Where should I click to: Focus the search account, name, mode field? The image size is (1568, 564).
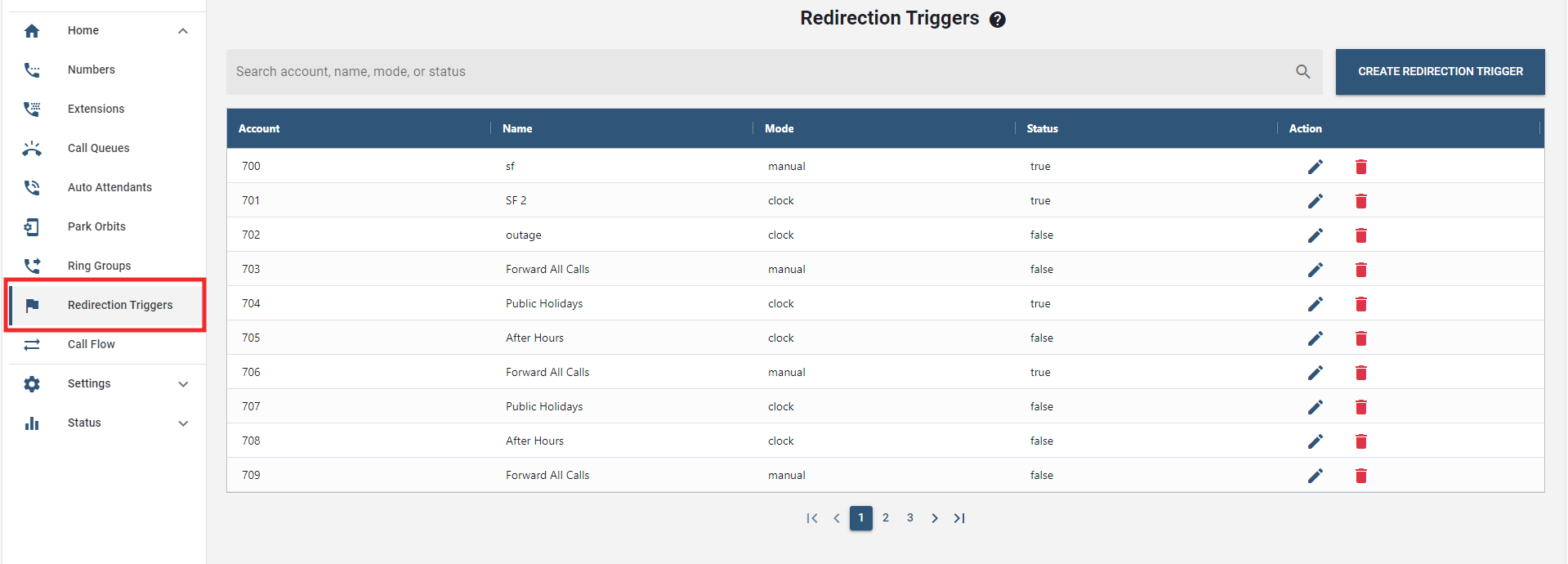(x=752, y=72)
